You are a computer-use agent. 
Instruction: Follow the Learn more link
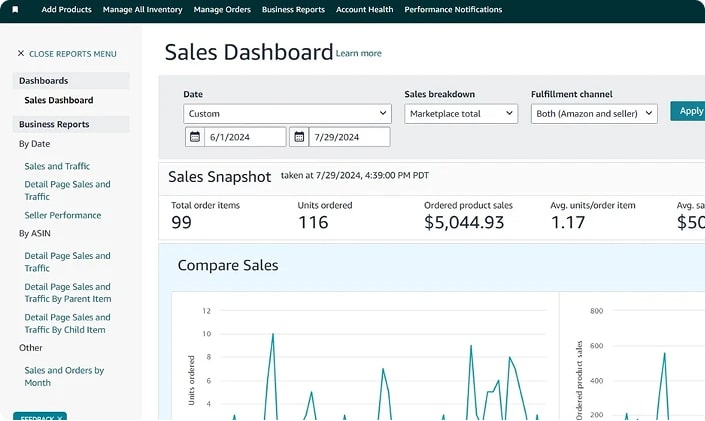tap(358, 54)
